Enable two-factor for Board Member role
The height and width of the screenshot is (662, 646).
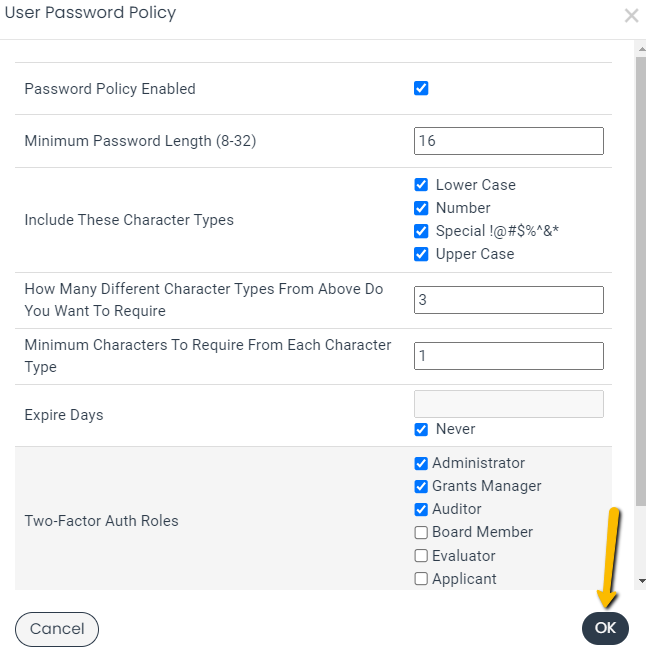(421, 532)
